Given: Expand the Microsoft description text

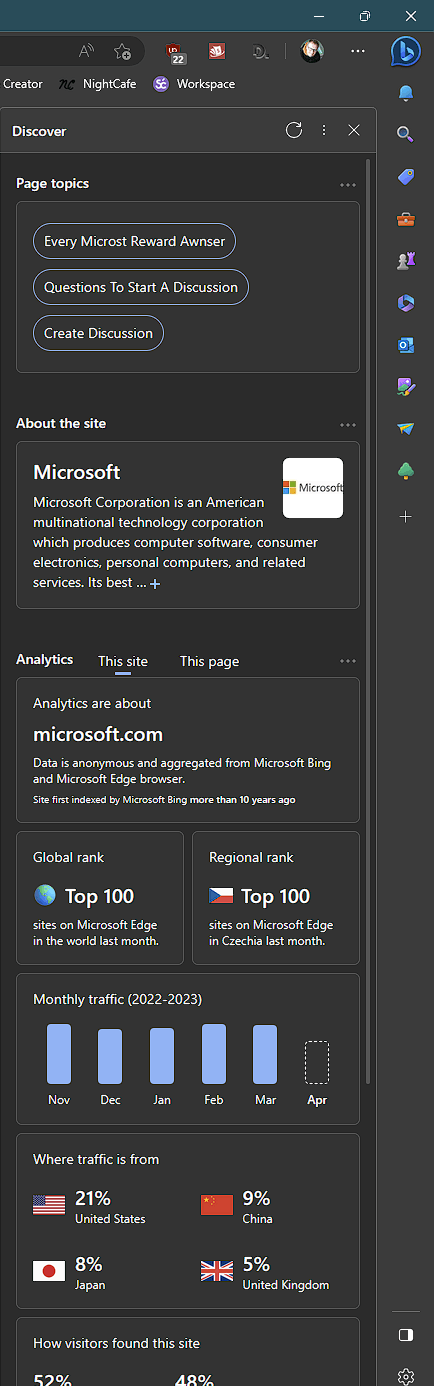Looking at the screenshot, I should [155, 583].
